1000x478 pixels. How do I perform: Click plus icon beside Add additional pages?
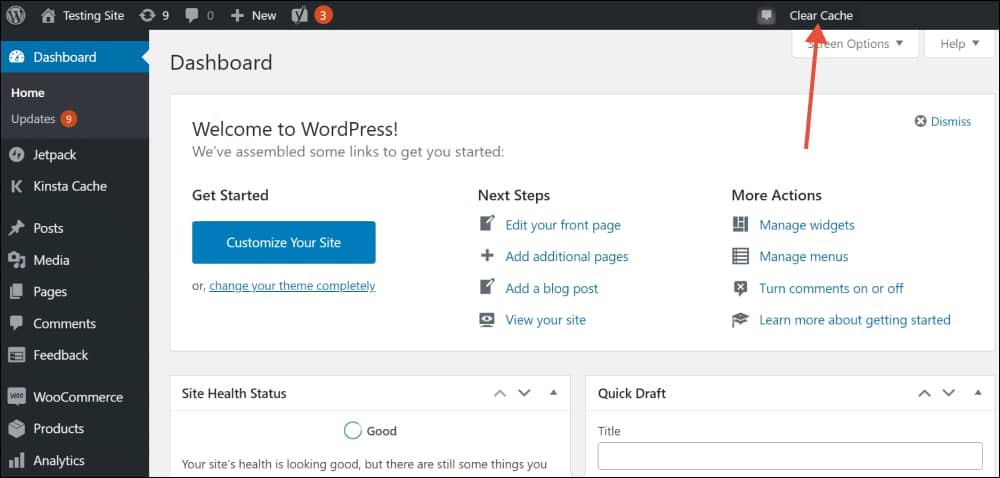[x=487, y=256]
